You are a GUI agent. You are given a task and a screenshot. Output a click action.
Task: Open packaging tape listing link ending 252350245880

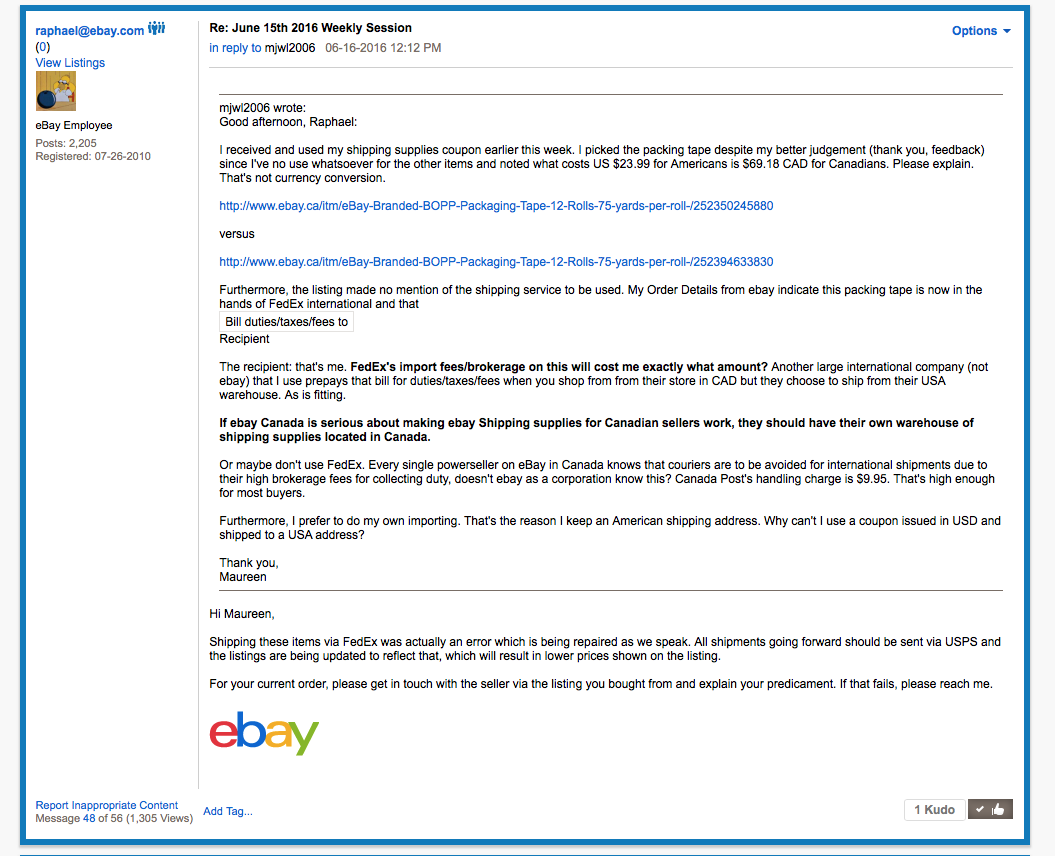pyautogui.click(x=496, y=206)
